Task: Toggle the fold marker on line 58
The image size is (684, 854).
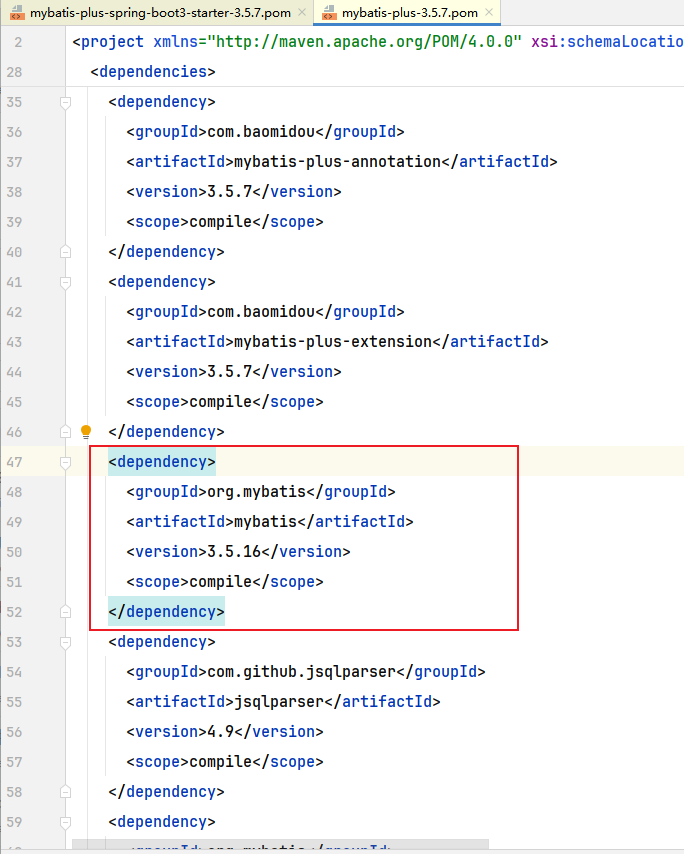Action: point(65,792)
